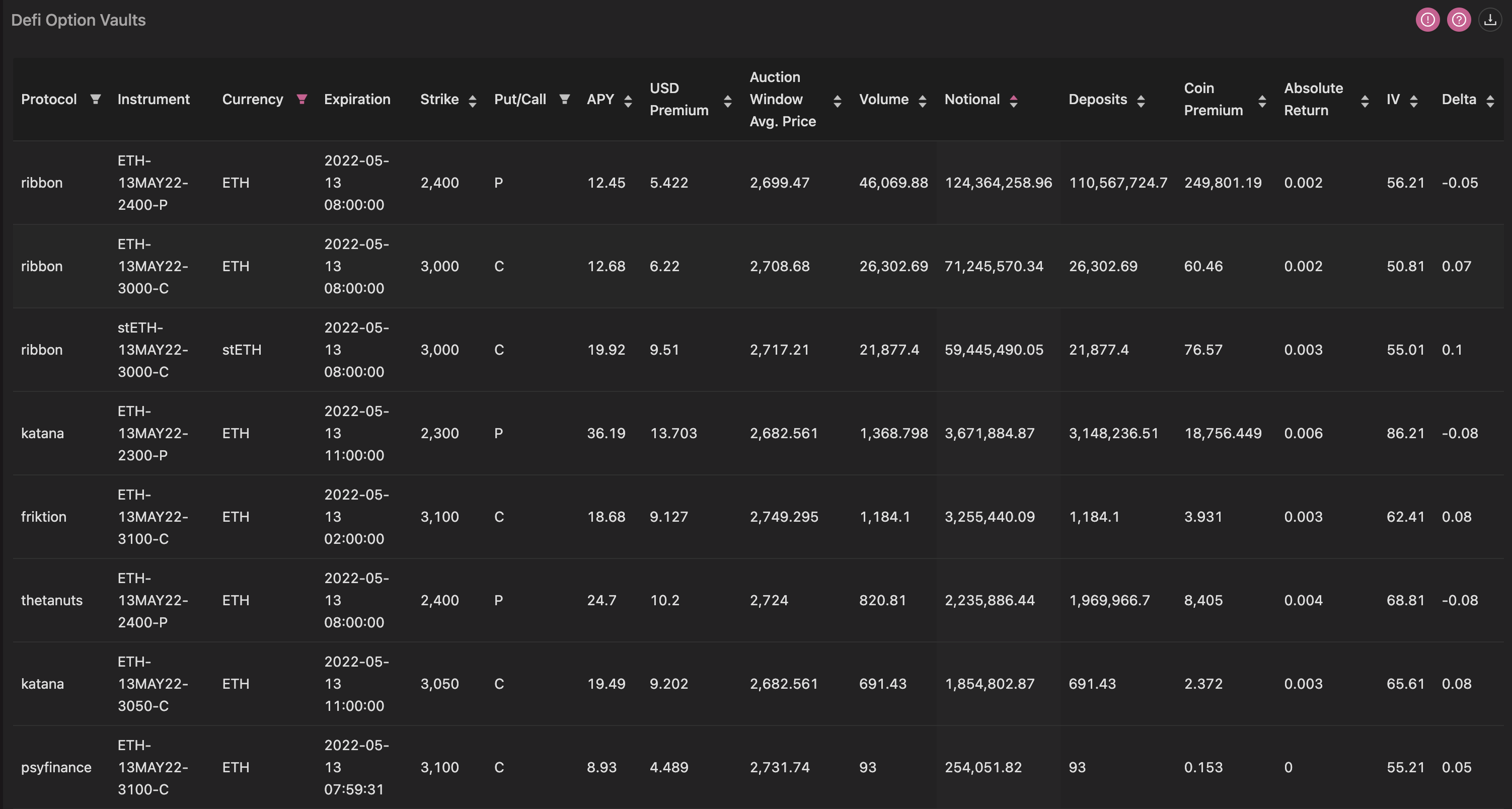Sort by Absolute Return column
Viewport: 1512px width, 809px height.
pos(1365,101)
